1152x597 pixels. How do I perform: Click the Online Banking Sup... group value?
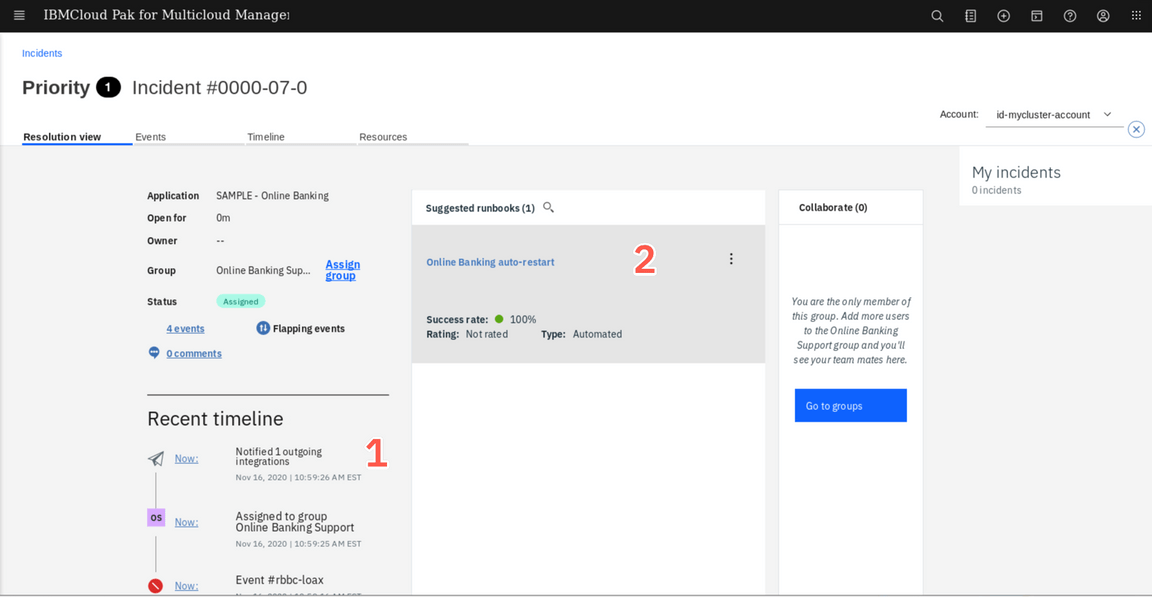point(263,270)
